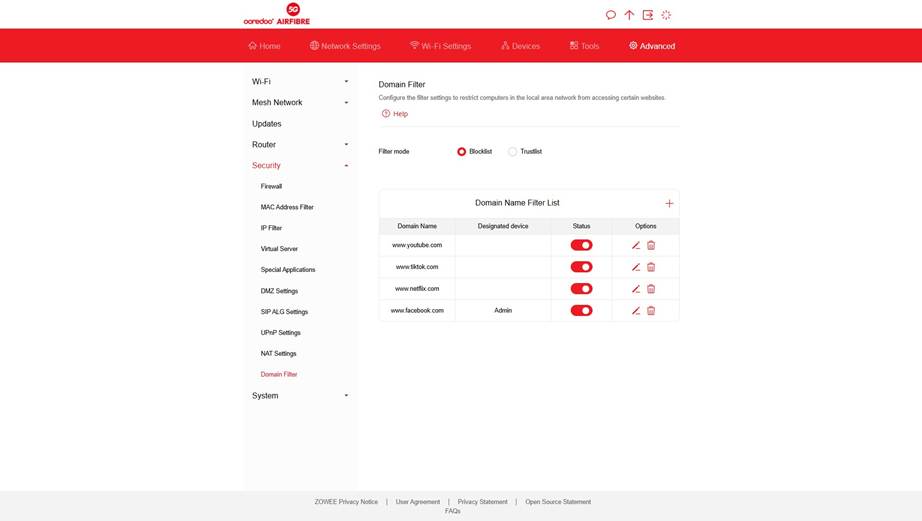Expand the System sidebar section arrow
The width and height of the screenshot is (922, 521).
point(346,396)
